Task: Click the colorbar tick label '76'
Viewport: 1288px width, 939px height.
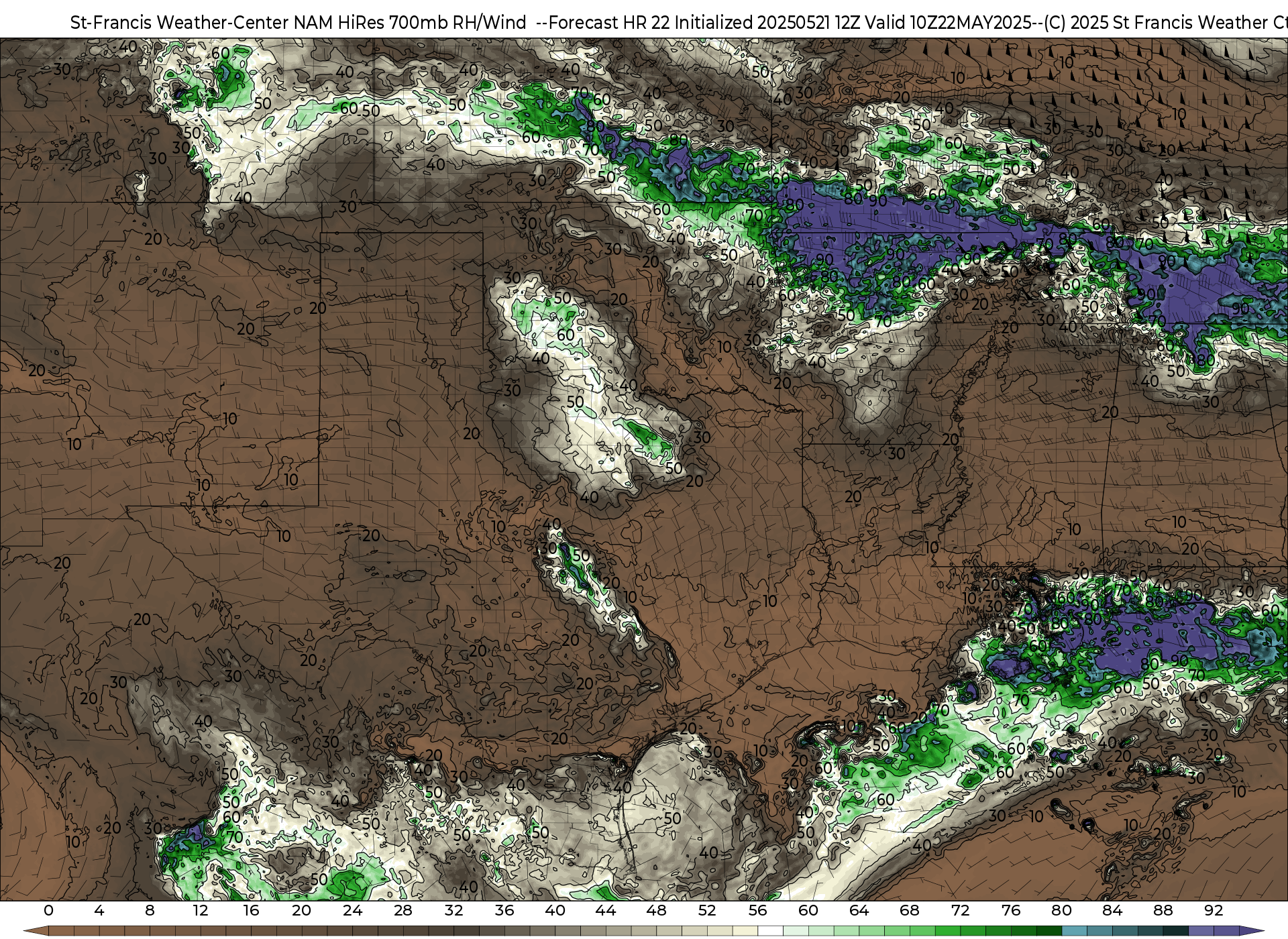Action: (x=1011, y=910)
